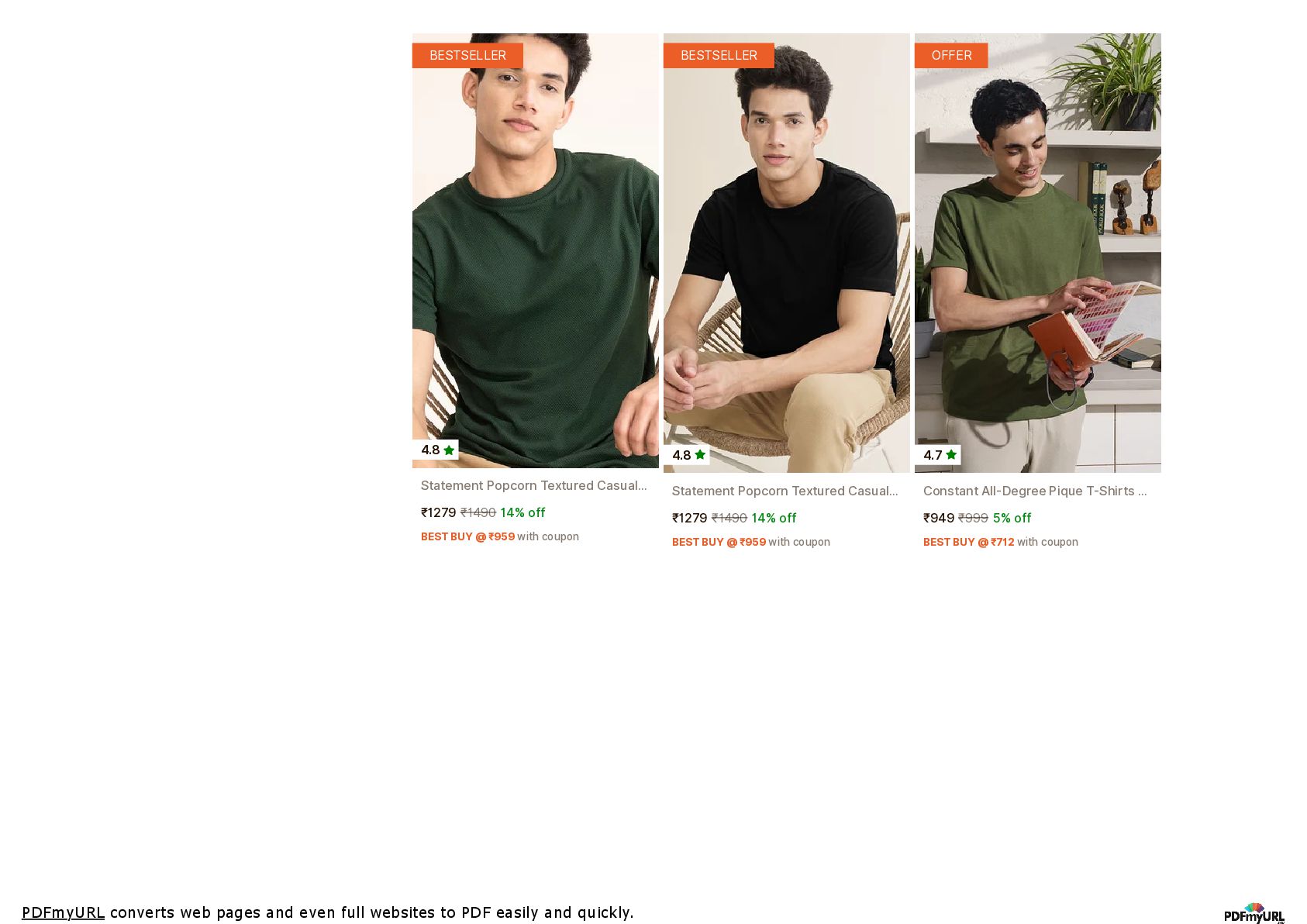This screenshot has width=1307, height=924.
Task: Click BEST BUY @ ₹712 coupon text
Action: [969, 542]
